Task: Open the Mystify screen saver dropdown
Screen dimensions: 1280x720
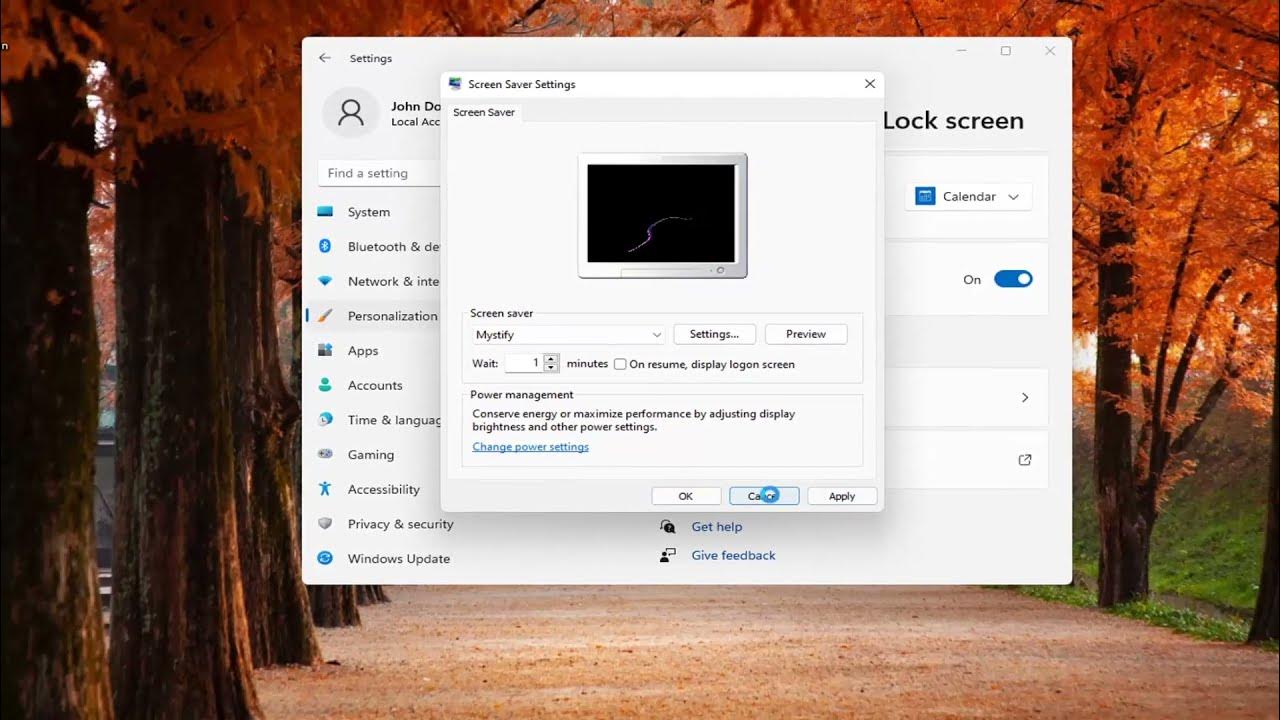Action: click(568, 334)
